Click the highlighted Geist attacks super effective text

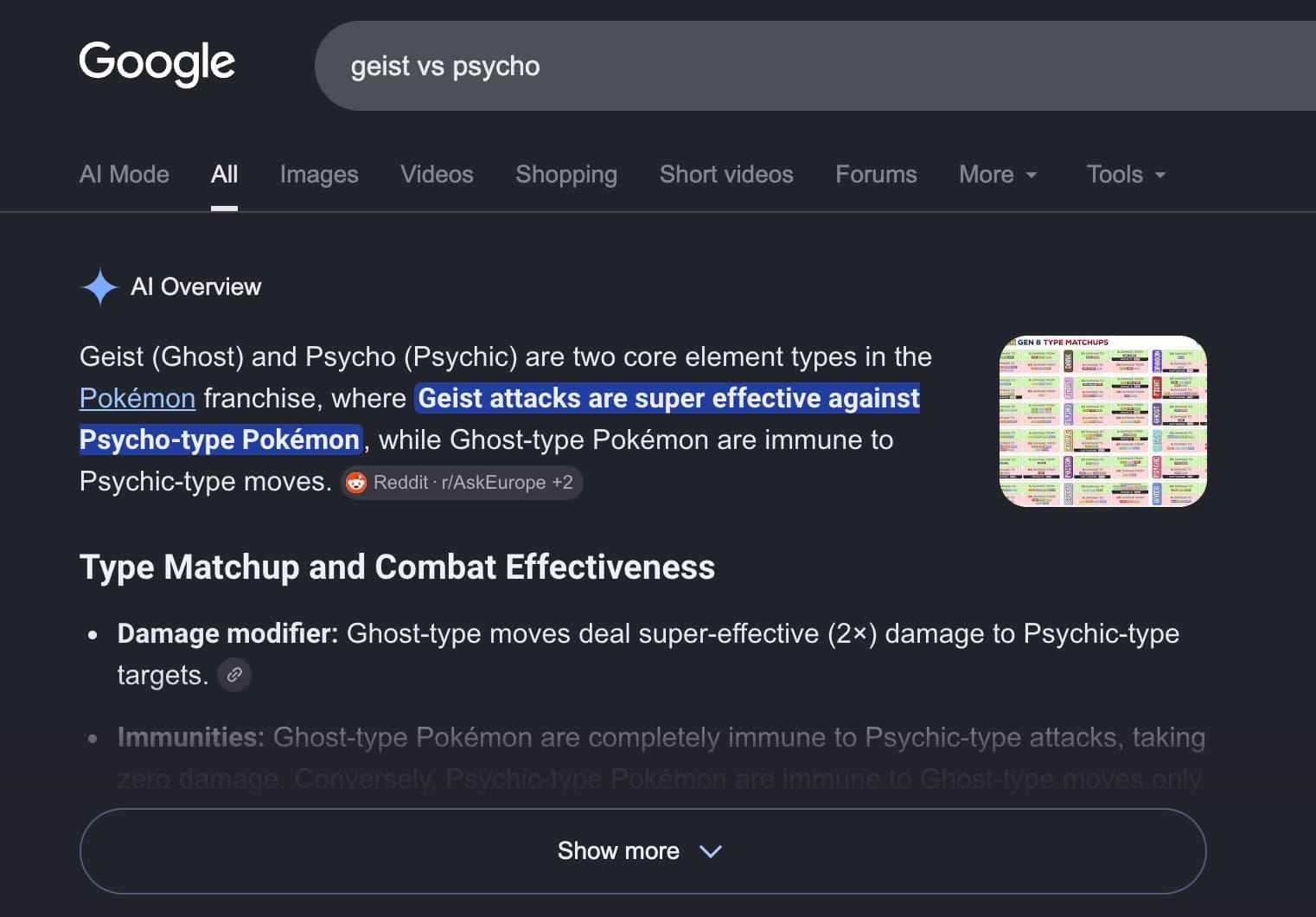(500, 419)
